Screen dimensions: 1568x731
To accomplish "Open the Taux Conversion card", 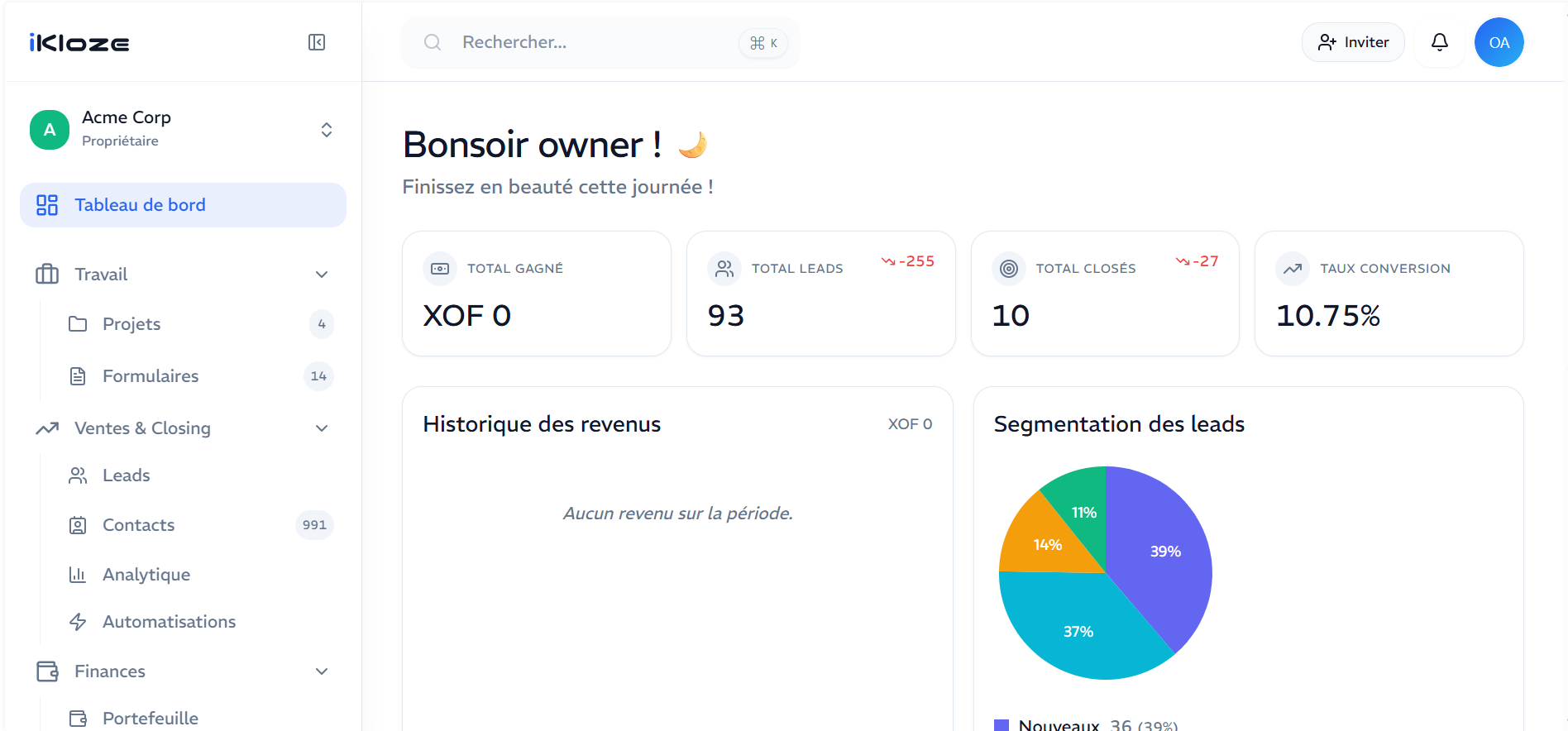I will pos(1389,294).
